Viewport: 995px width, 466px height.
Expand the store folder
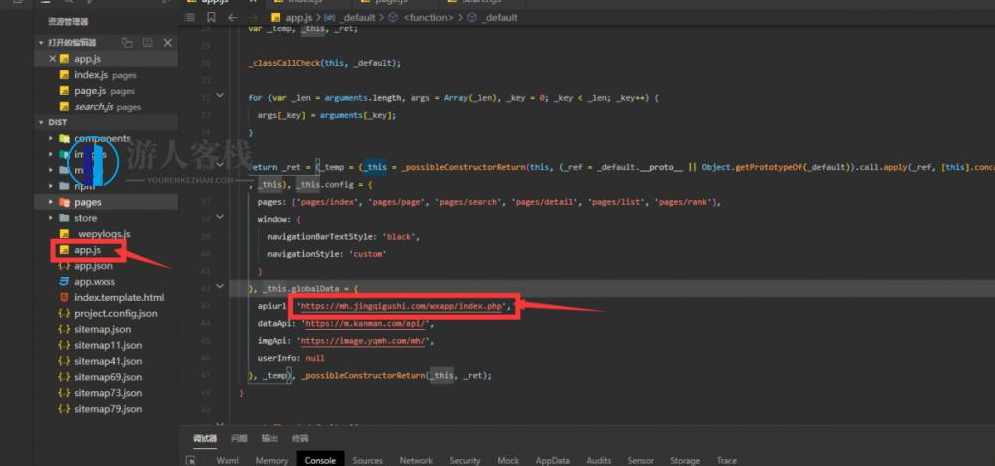coord(85,218)
